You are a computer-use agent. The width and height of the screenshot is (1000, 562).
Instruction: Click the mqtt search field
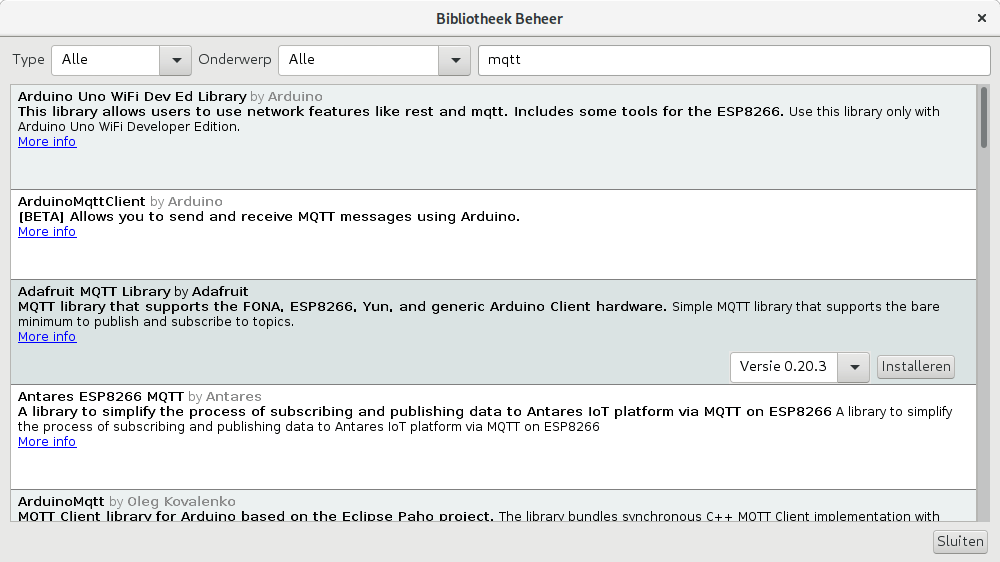733,60
